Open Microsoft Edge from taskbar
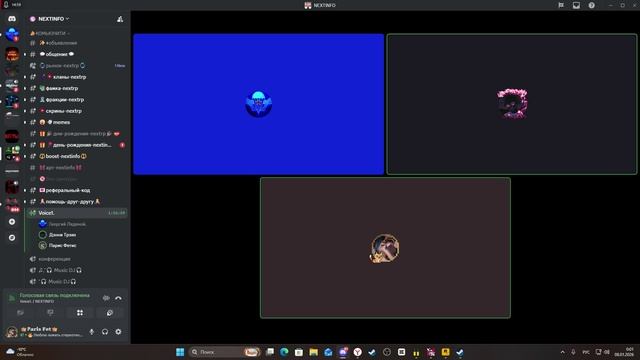The width and height of the screenshot is (640, 360). [284, 352]
